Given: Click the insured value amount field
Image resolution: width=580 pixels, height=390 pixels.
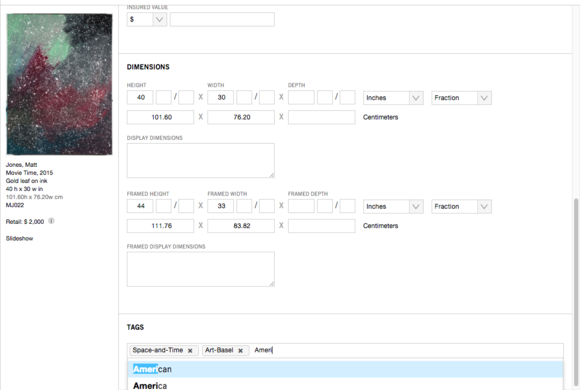Looking at the screenshot, I should click(222, 19).
